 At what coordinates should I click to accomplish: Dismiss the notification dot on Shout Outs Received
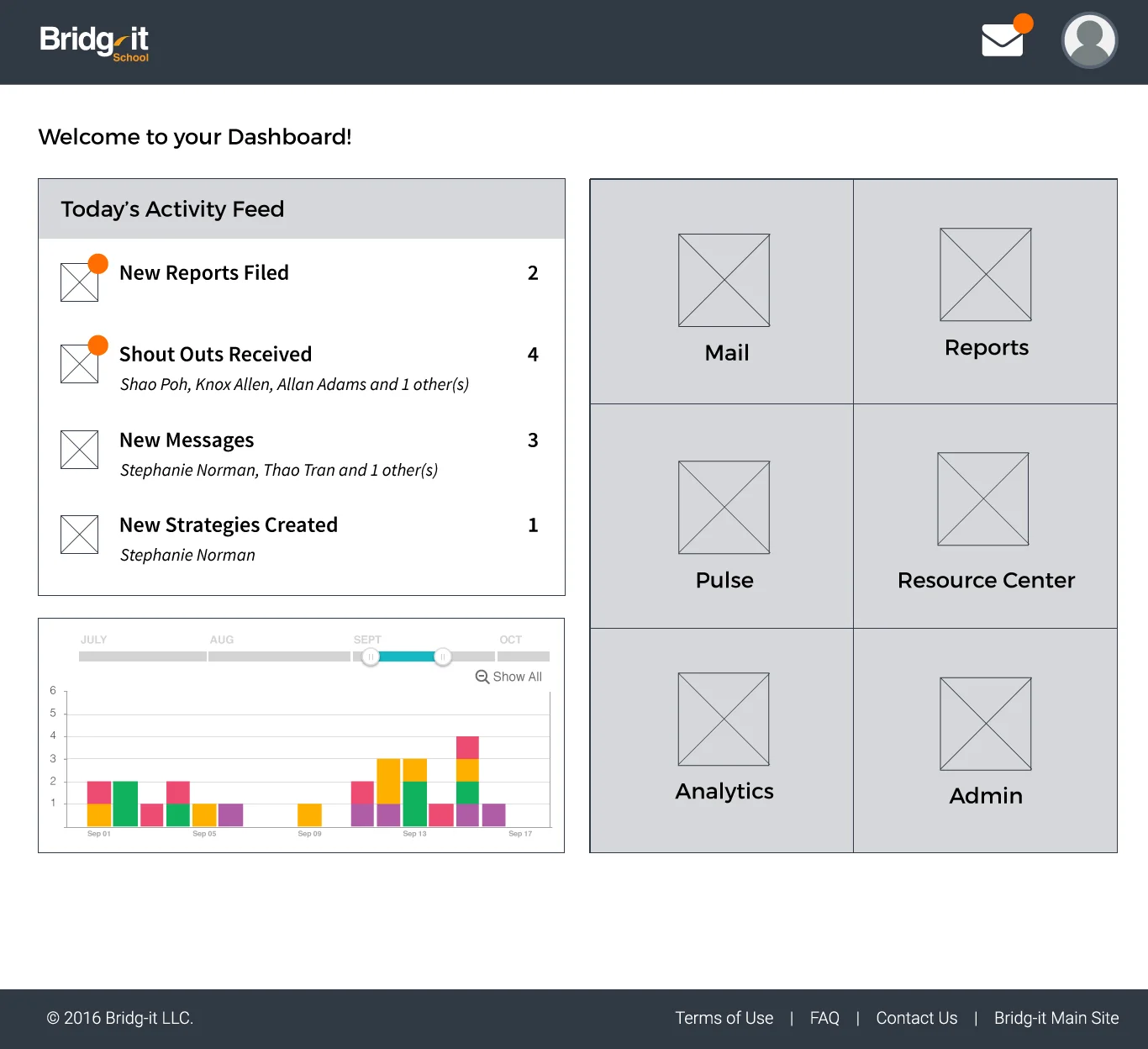click(x=98, y=344)
